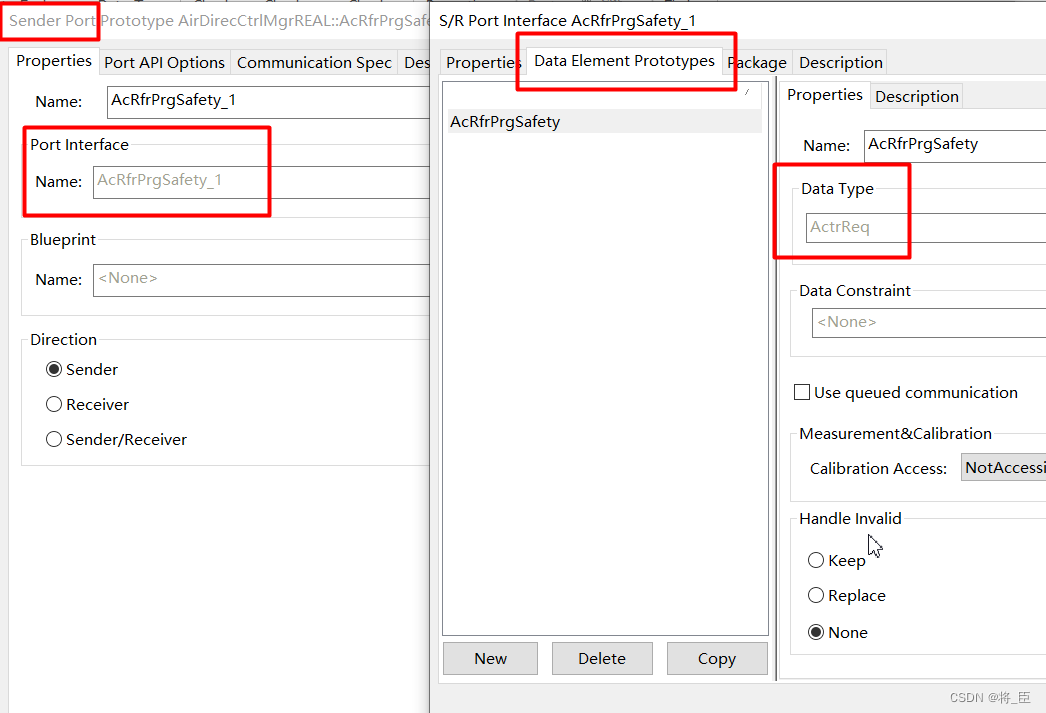Select Replace for Handle Invalid

tap(816, 595)
